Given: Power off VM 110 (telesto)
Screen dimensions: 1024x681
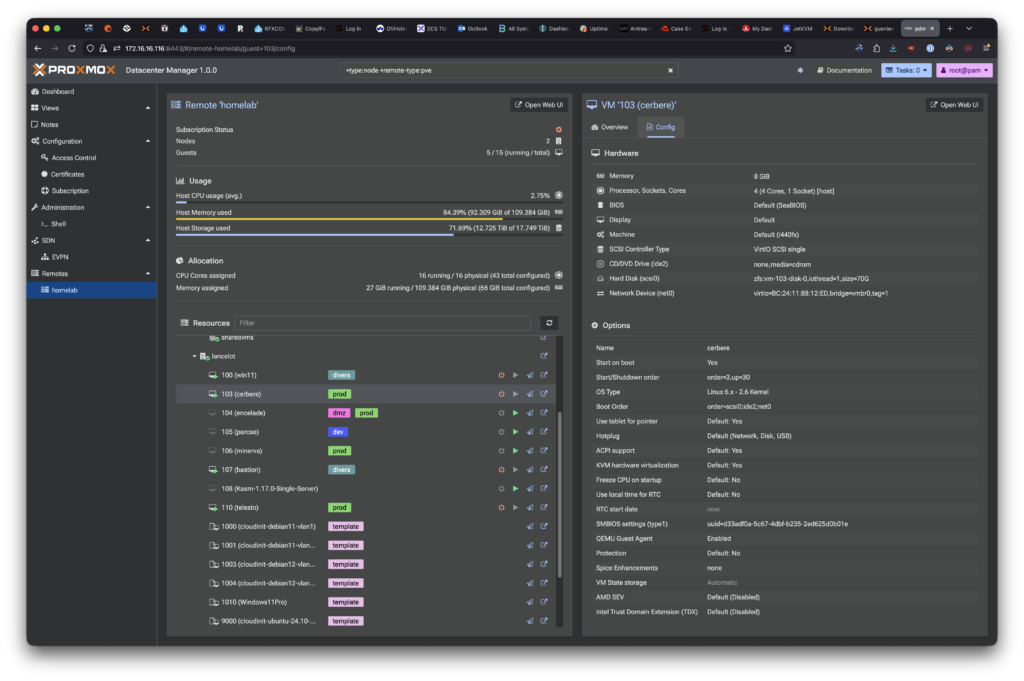Looking at the screenshot, I should click(x=501, y=507).
